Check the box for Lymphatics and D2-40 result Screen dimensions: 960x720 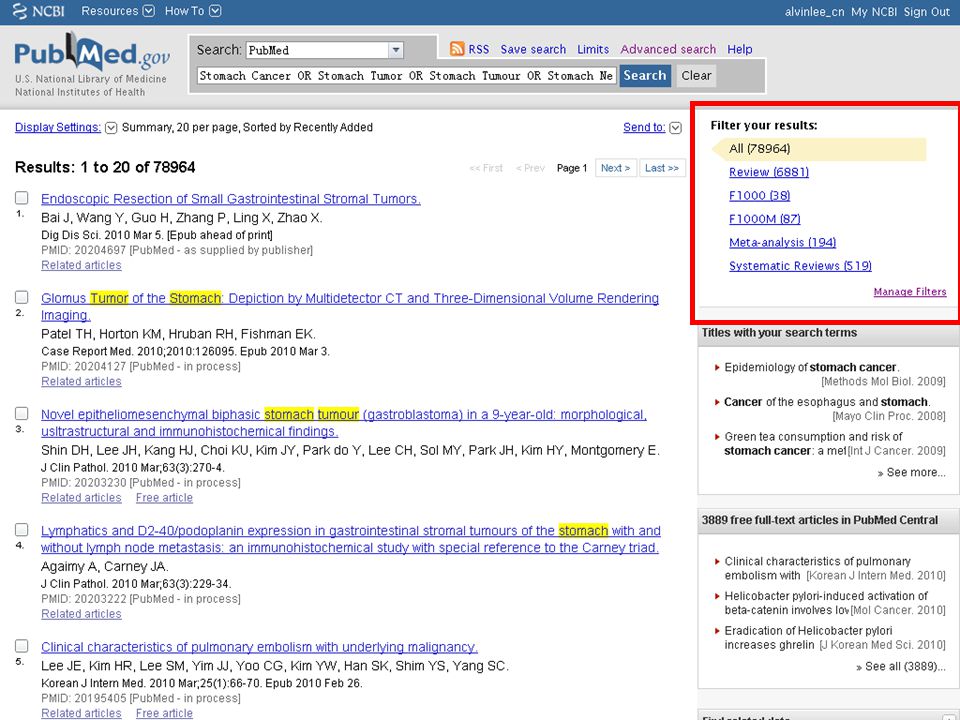21,530
